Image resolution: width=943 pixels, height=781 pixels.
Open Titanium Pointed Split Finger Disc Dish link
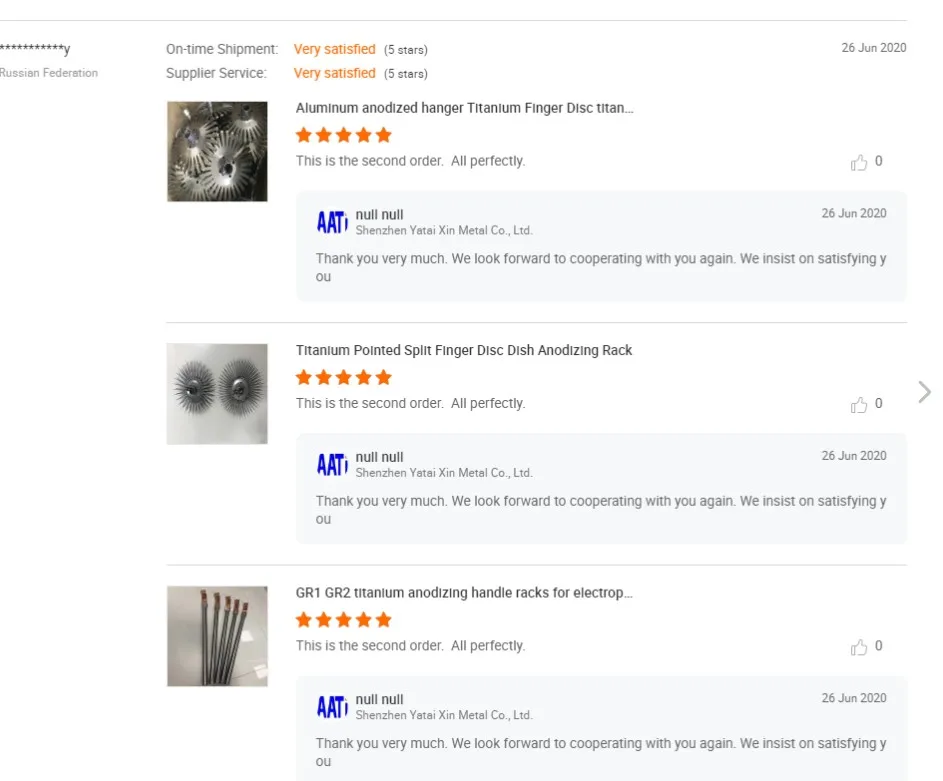(x=464, y=350)
